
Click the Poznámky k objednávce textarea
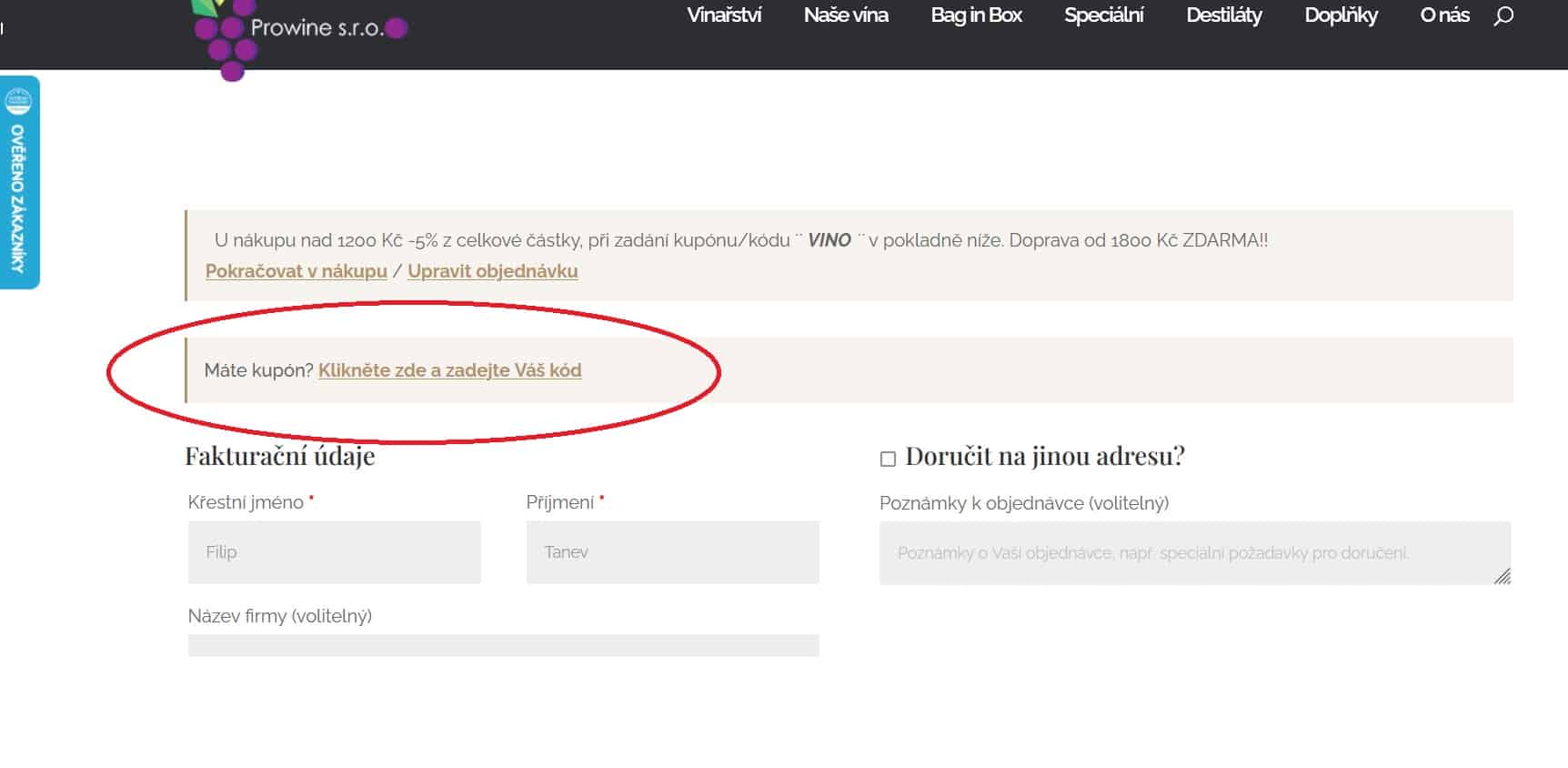pyautogui.click(x=1195, y=552)
